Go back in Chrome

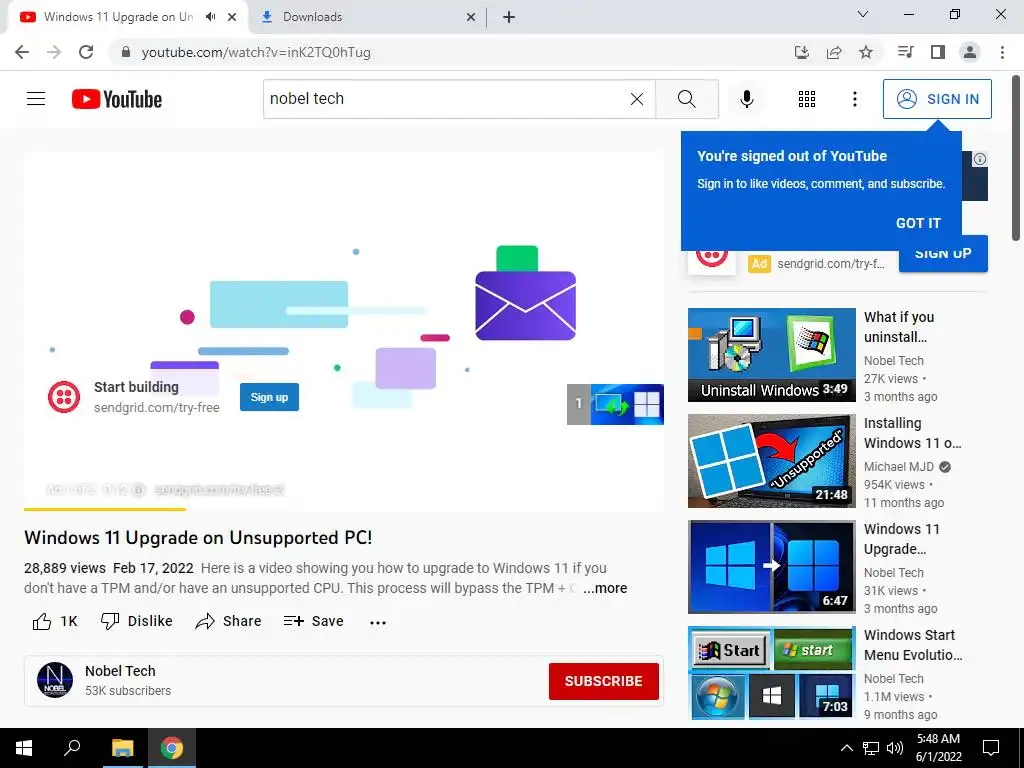(x=22, y=52)
